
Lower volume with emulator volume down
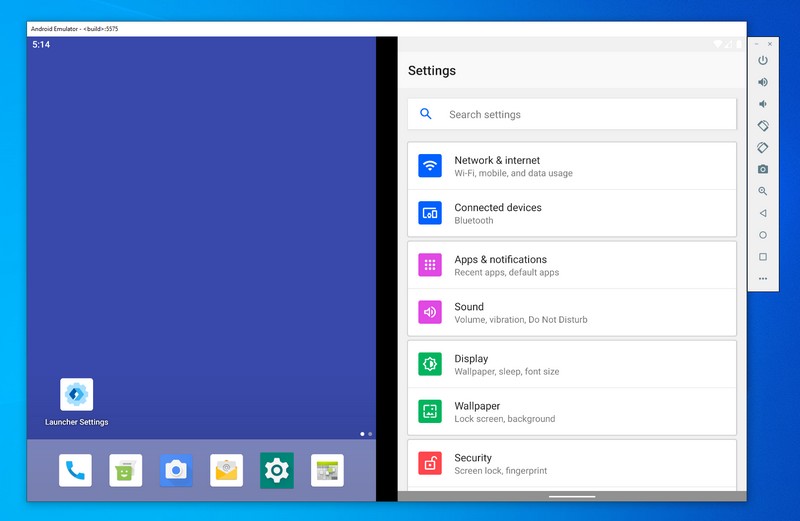[763, 104]
